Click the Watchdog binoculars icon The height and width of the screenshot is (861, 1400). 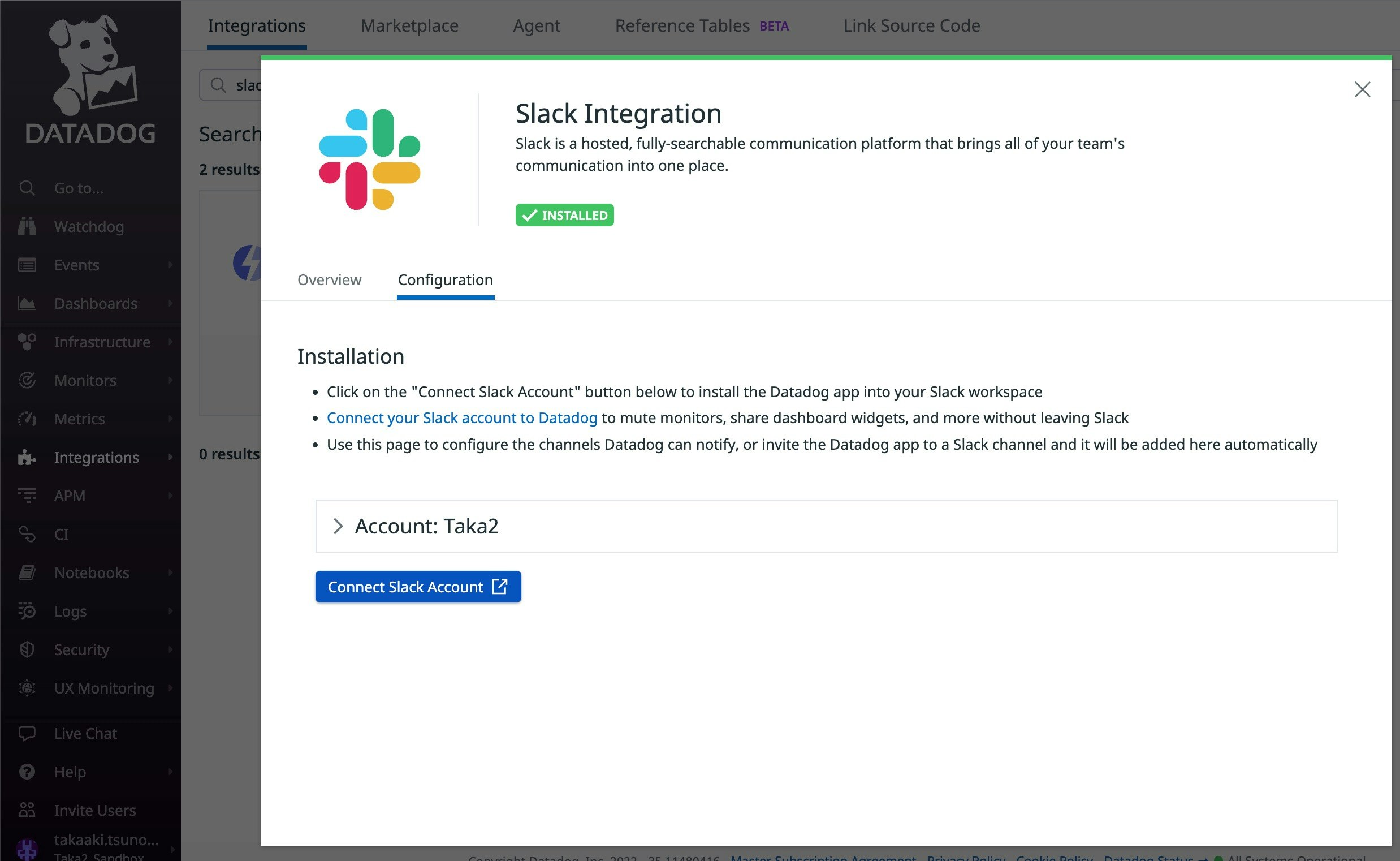[x=27, y=227]
